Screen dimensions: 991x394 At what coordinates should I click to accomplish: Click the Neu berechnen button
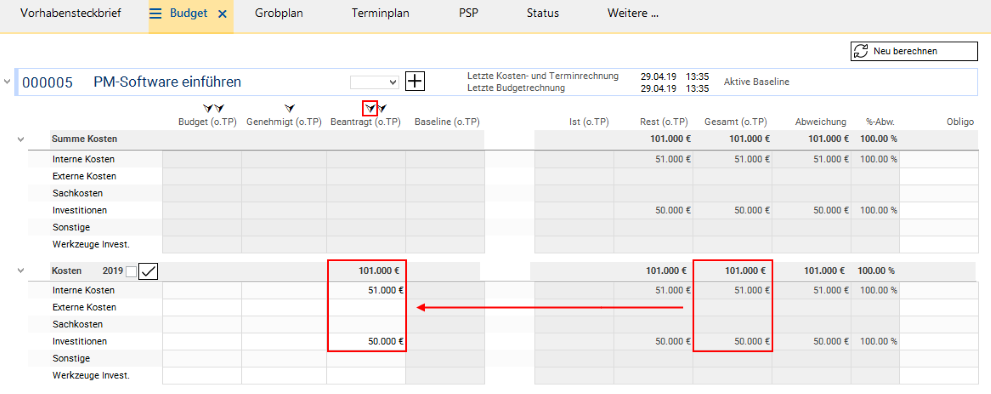coord(913,51)
